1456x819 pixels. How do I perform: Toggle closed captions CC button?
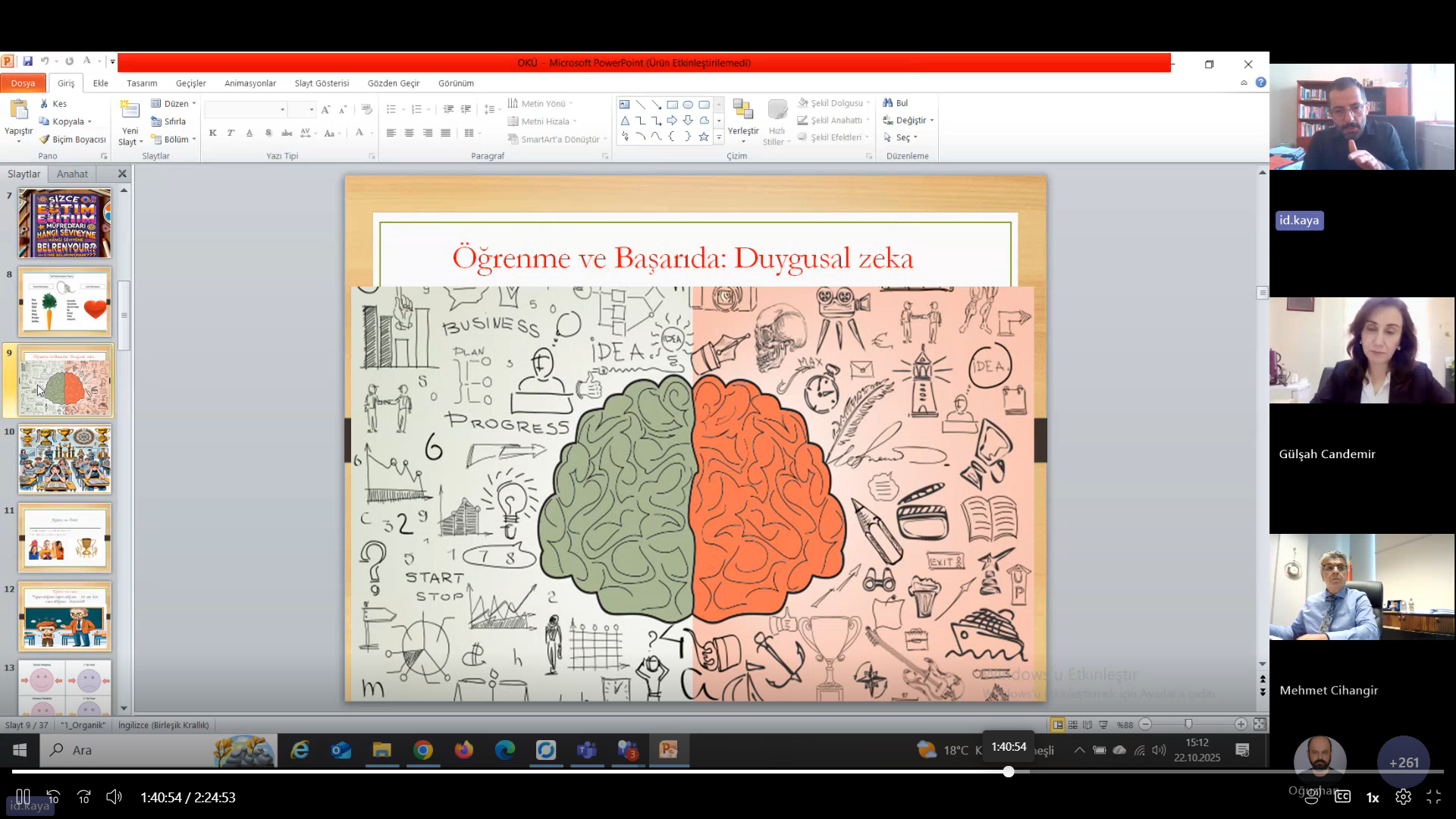click(x=1342, y=797)
